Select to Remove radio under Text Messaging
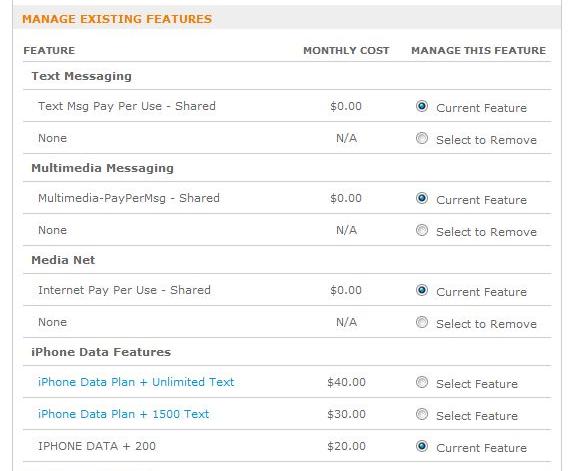 [x=422, y=138]
